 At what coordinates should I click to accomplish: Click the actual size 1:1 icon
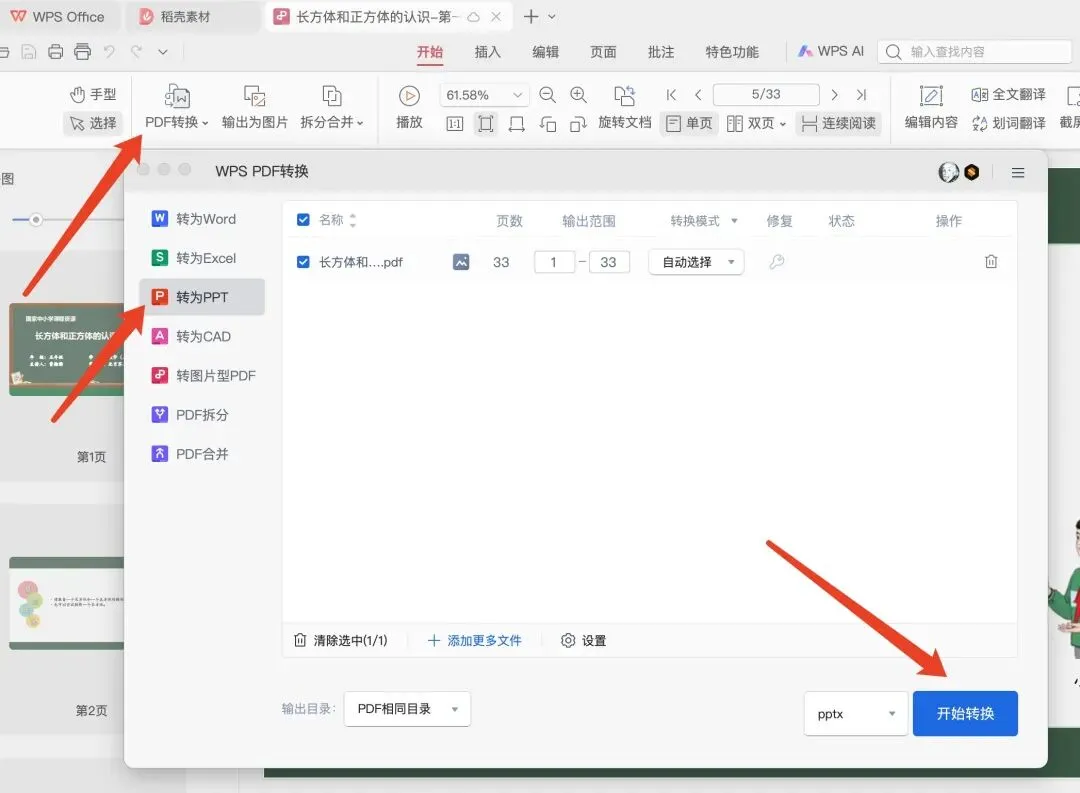pyautogui.click(x=455, y=124)
